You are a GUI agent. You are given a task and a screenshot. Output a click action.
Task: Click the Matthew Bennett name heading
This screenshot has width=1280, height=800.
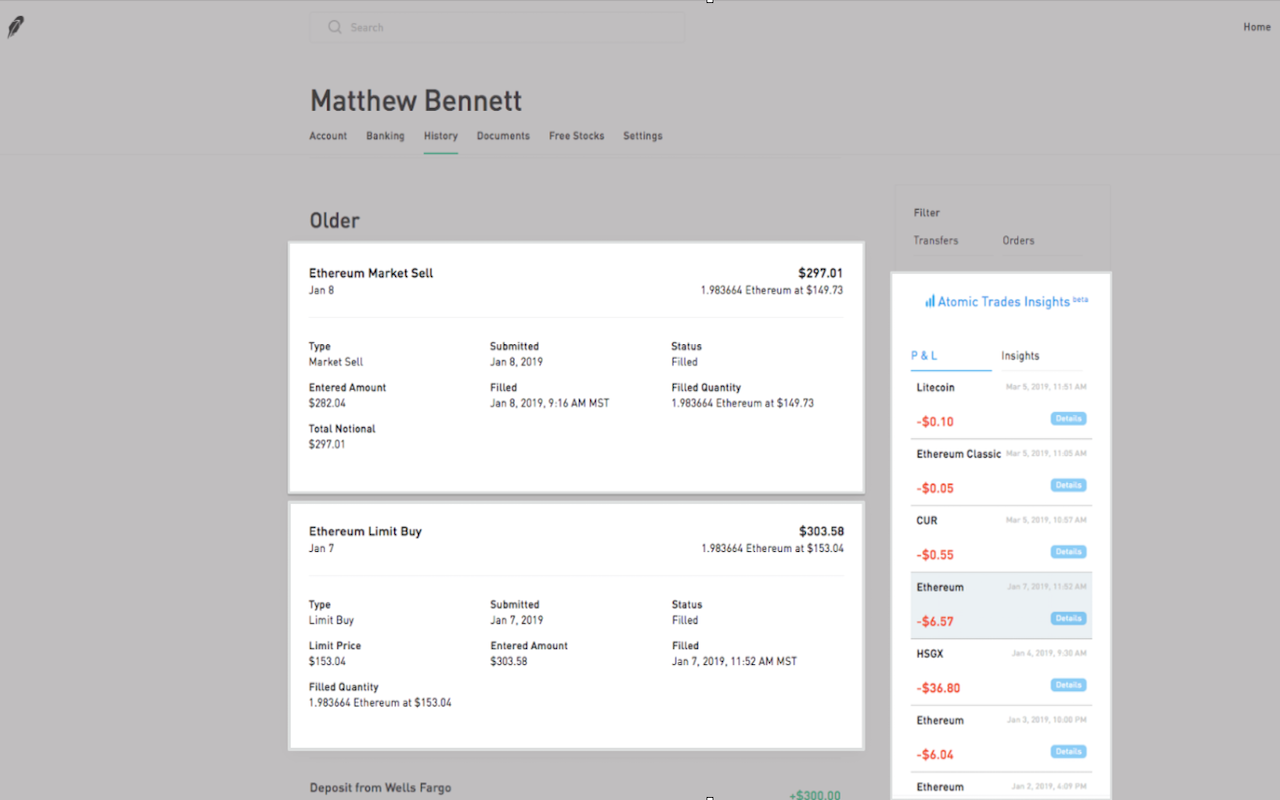(416, 101)
